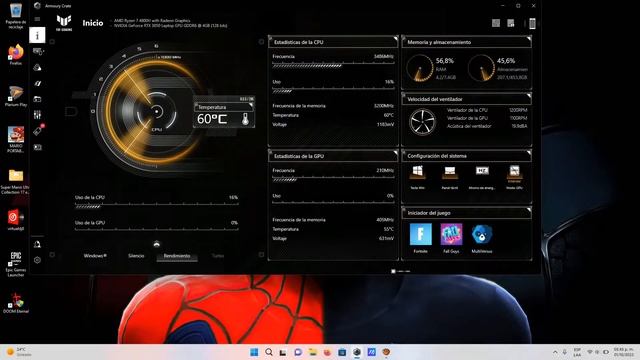The image size is (640, 360).
Task: Launch Fall Guys from Iniciador del juego
Action: click(x=451, y=234)
